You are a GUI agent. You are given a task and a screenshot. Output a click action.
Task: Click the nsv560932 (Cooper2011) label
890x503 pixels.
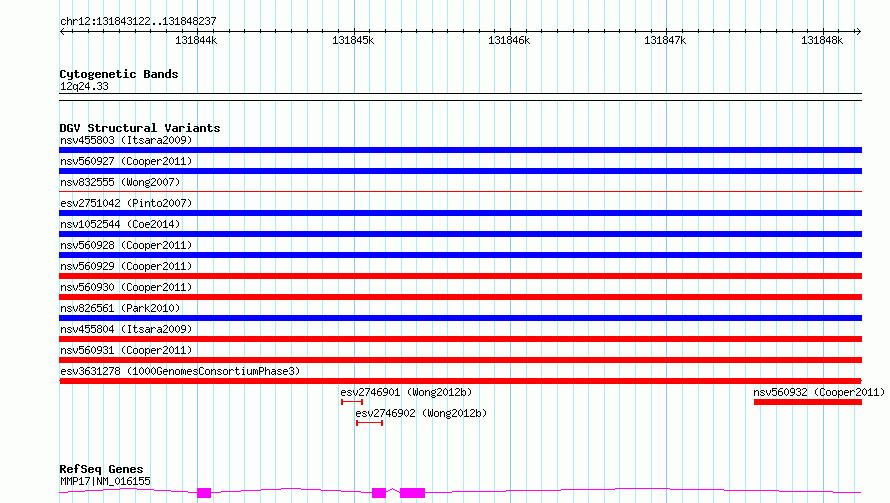tap(819, 392)
